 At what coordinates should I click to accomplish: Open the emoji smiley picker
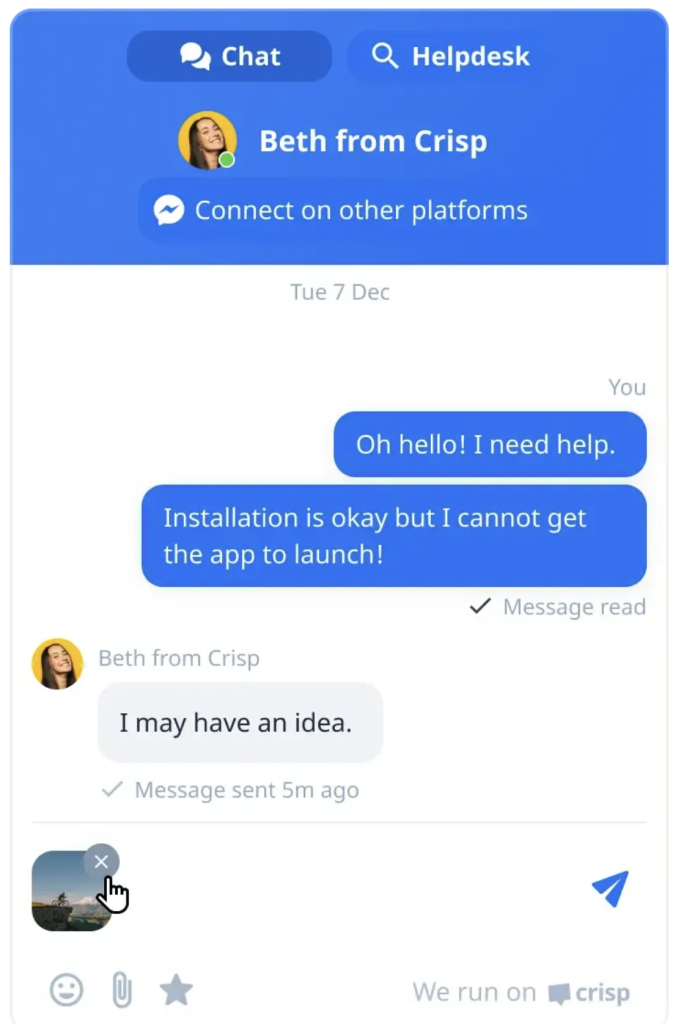pos(67,990)
